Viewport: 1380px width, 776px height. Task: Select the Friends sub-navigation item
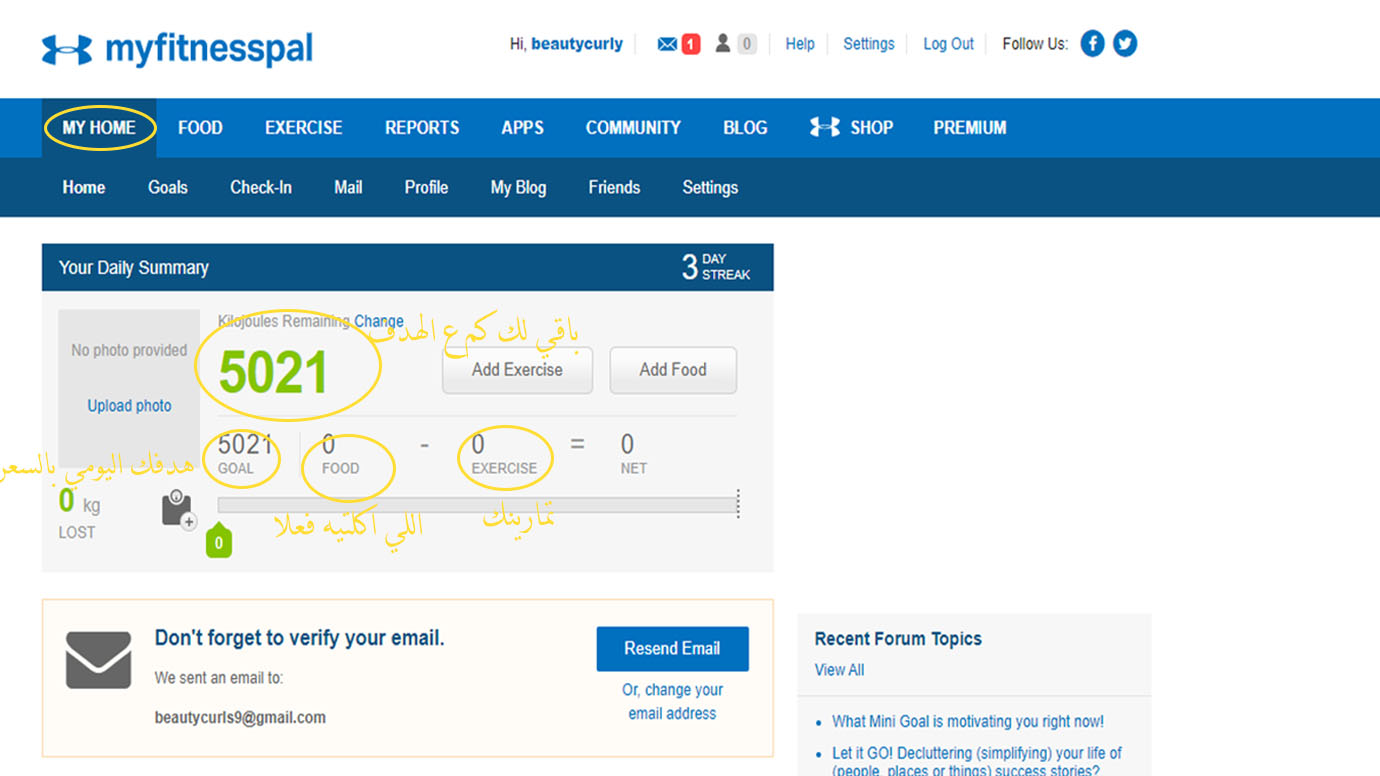pos(614,187)
